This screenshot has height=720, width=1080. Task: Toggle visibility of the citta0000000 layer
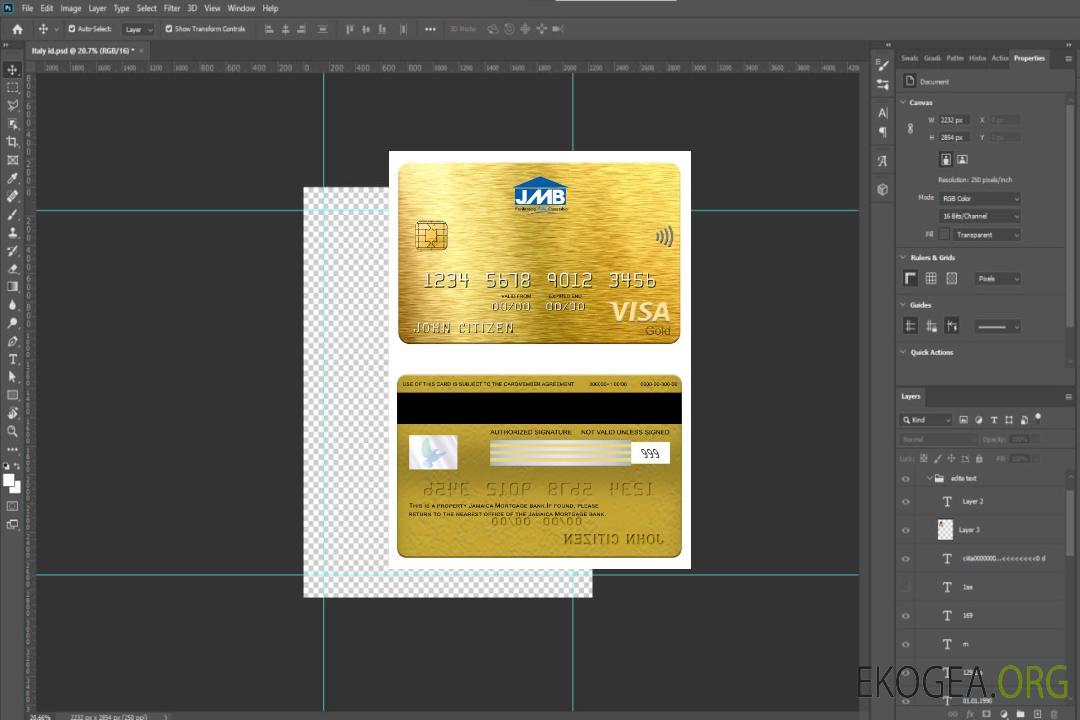(906, 559)
